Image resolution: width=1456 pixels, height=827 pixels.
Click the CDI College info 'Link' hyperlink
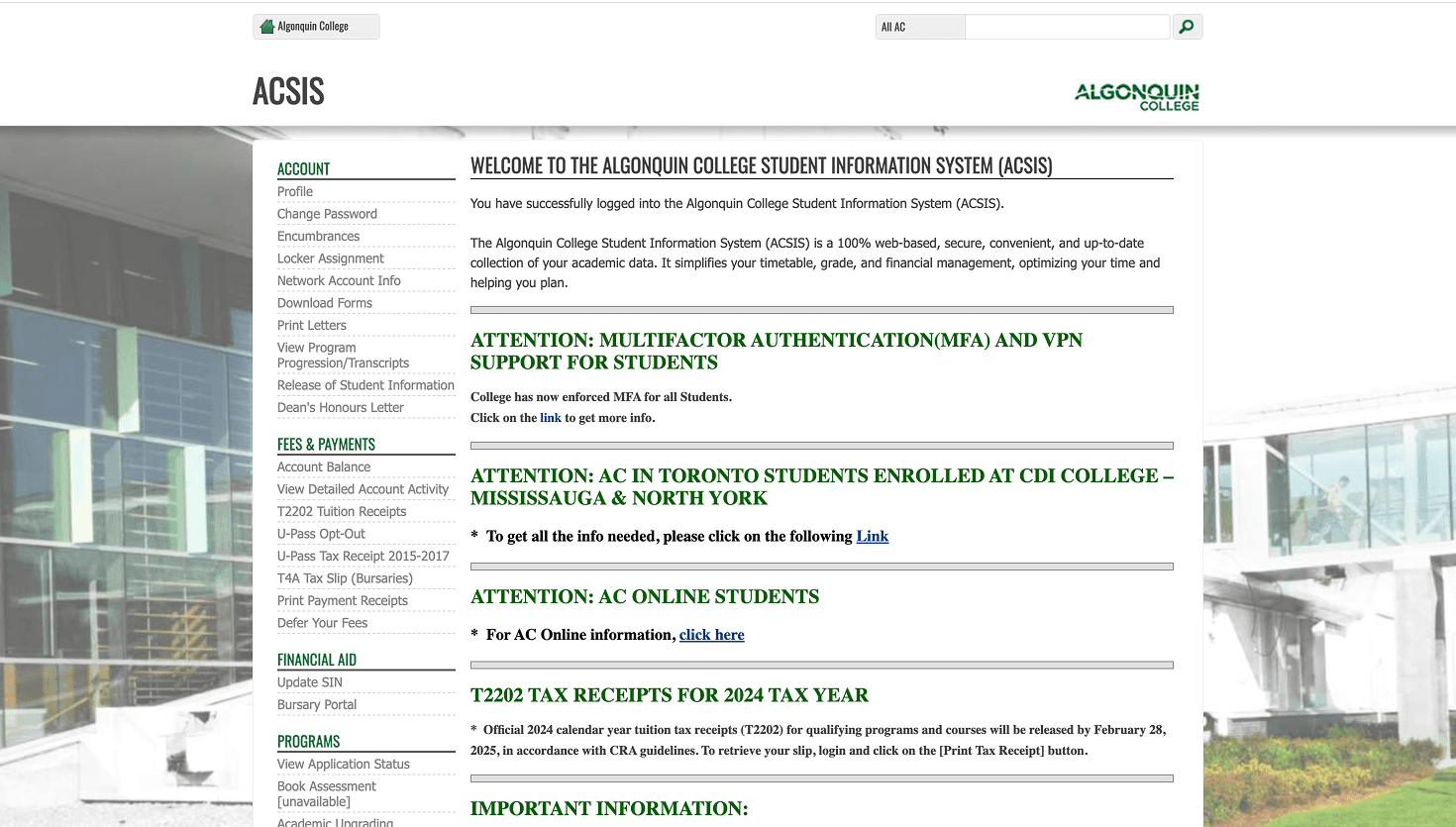[873, 536]
